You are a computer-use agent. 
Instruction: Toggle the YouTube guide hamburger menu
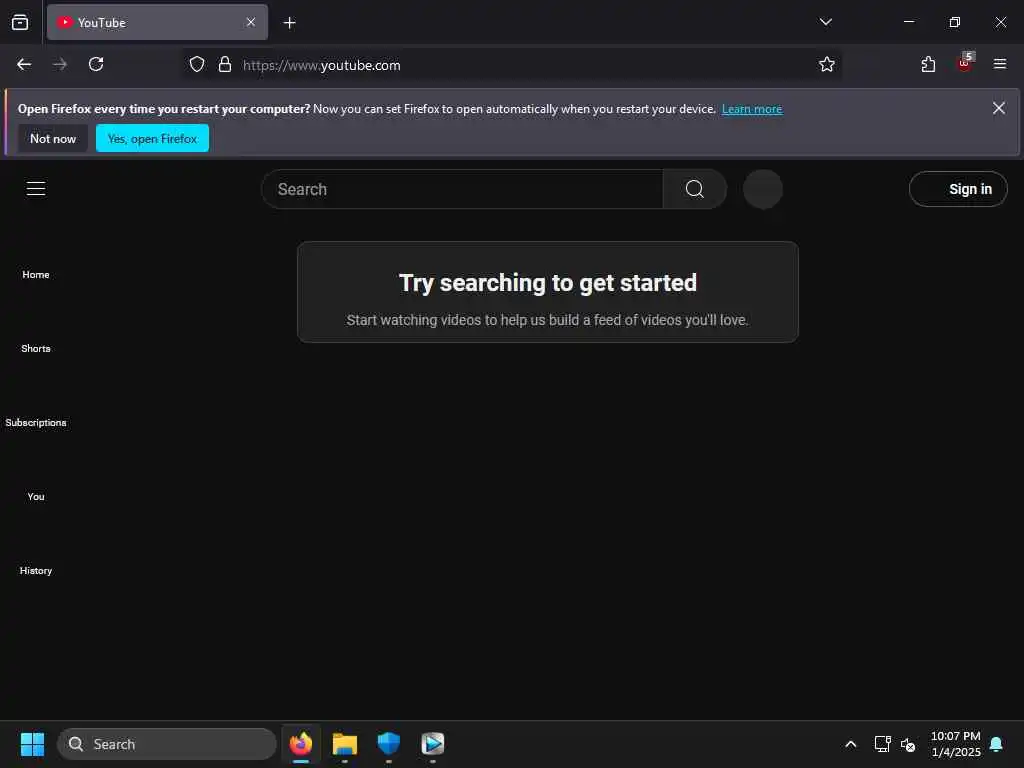click(36, 189)
